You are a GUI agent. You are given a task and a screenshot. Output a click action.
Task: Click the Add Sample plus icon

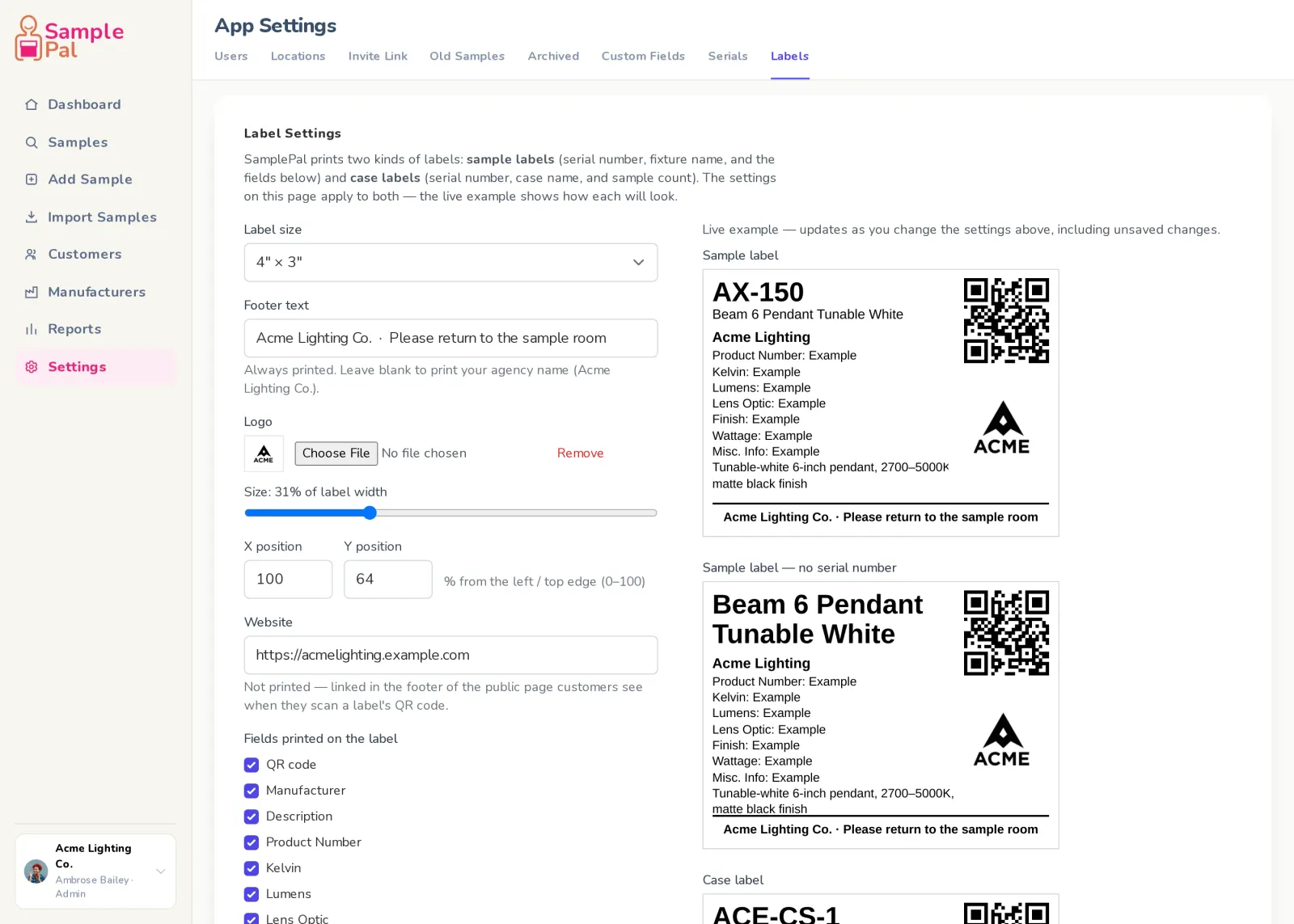[32, 179]
